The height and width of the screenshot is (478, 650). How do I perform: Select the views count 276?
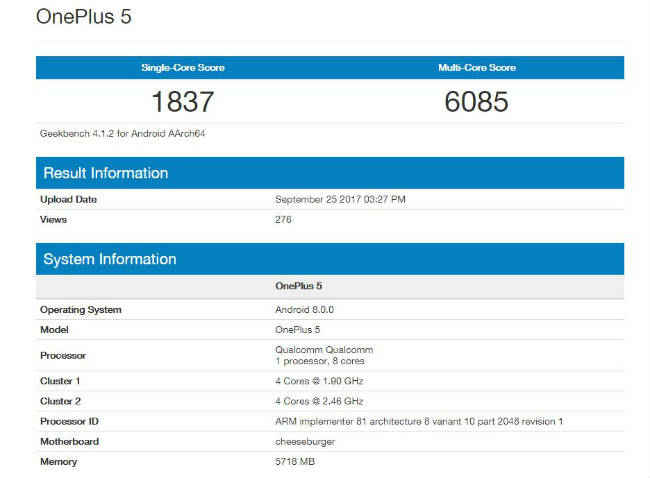[x=283, y=220]
